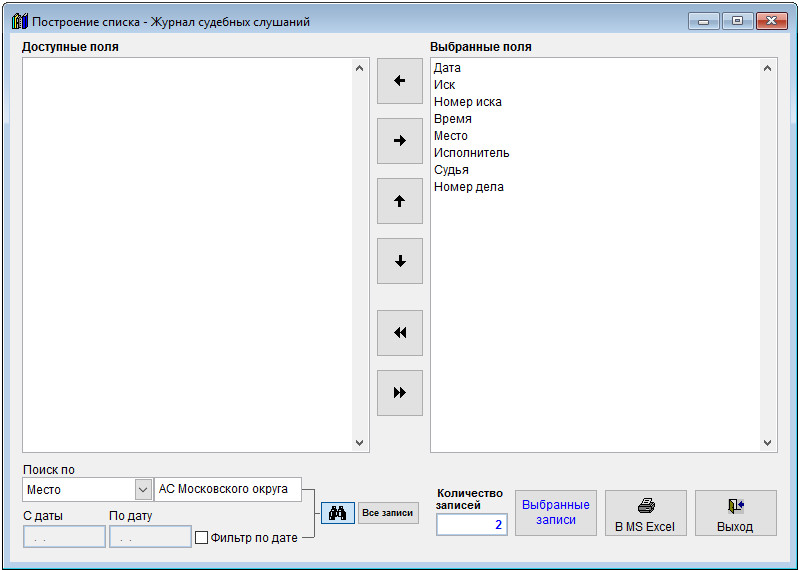Click the Количество записей value field
Viewport: 799px width, 570px height.
click(471, 525)
